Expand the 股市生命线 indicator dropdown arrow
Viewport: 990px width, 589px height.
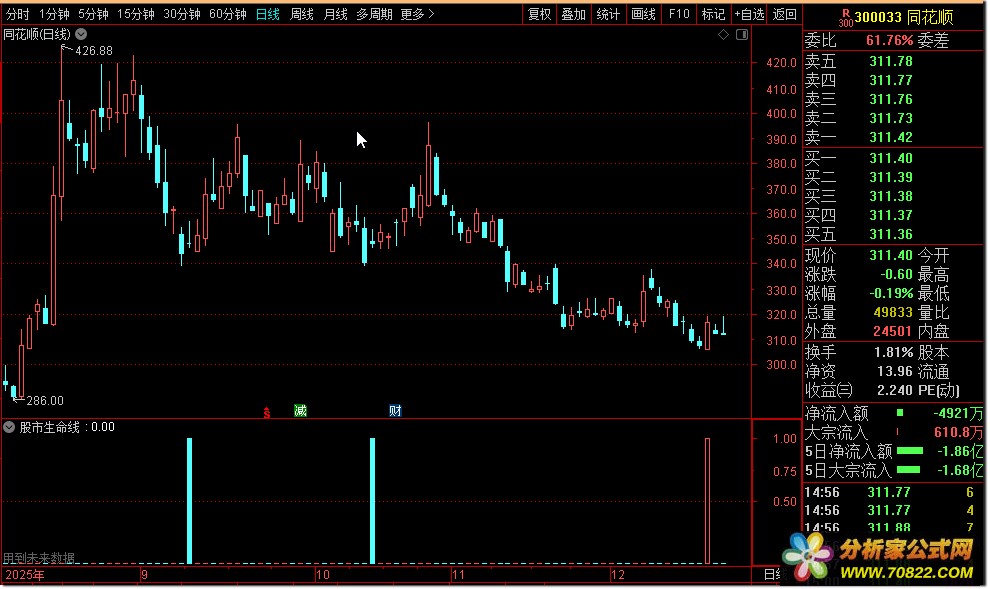click(x=9, y=427)
